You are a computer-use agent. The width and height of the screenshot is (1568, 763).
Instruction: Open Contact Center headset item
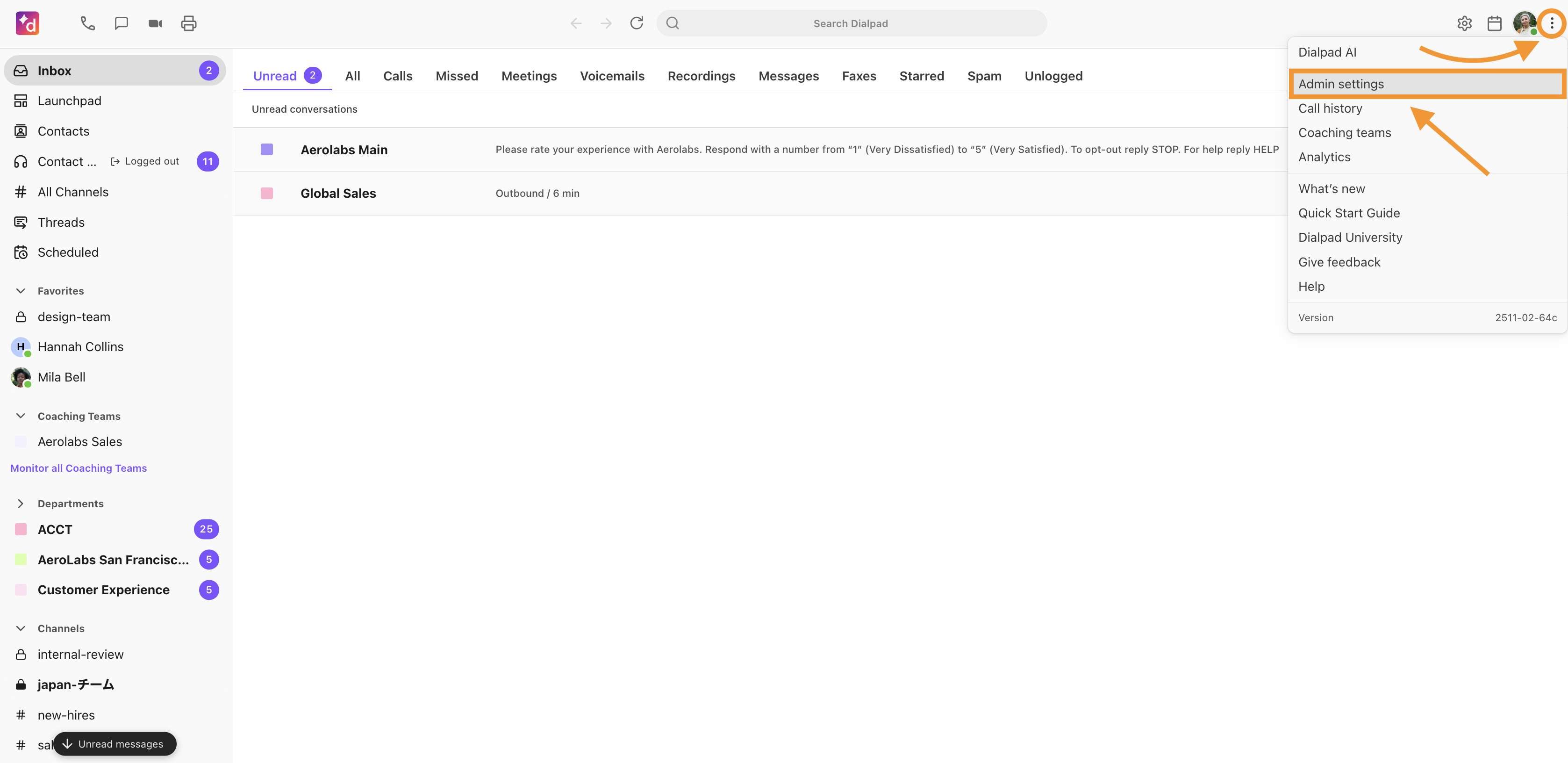115,161
